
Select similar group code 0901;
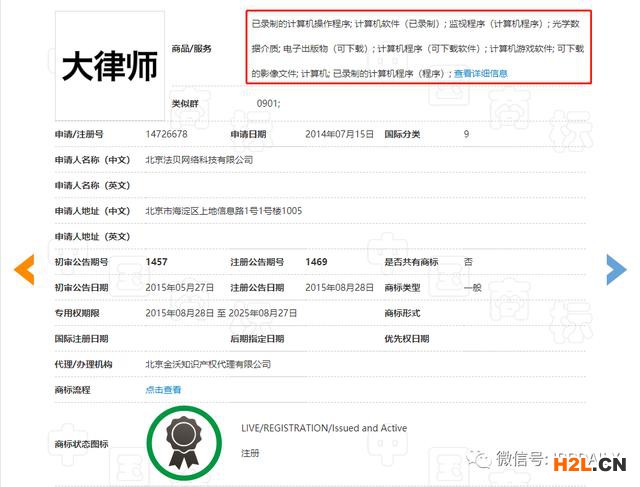coord(269,103)
